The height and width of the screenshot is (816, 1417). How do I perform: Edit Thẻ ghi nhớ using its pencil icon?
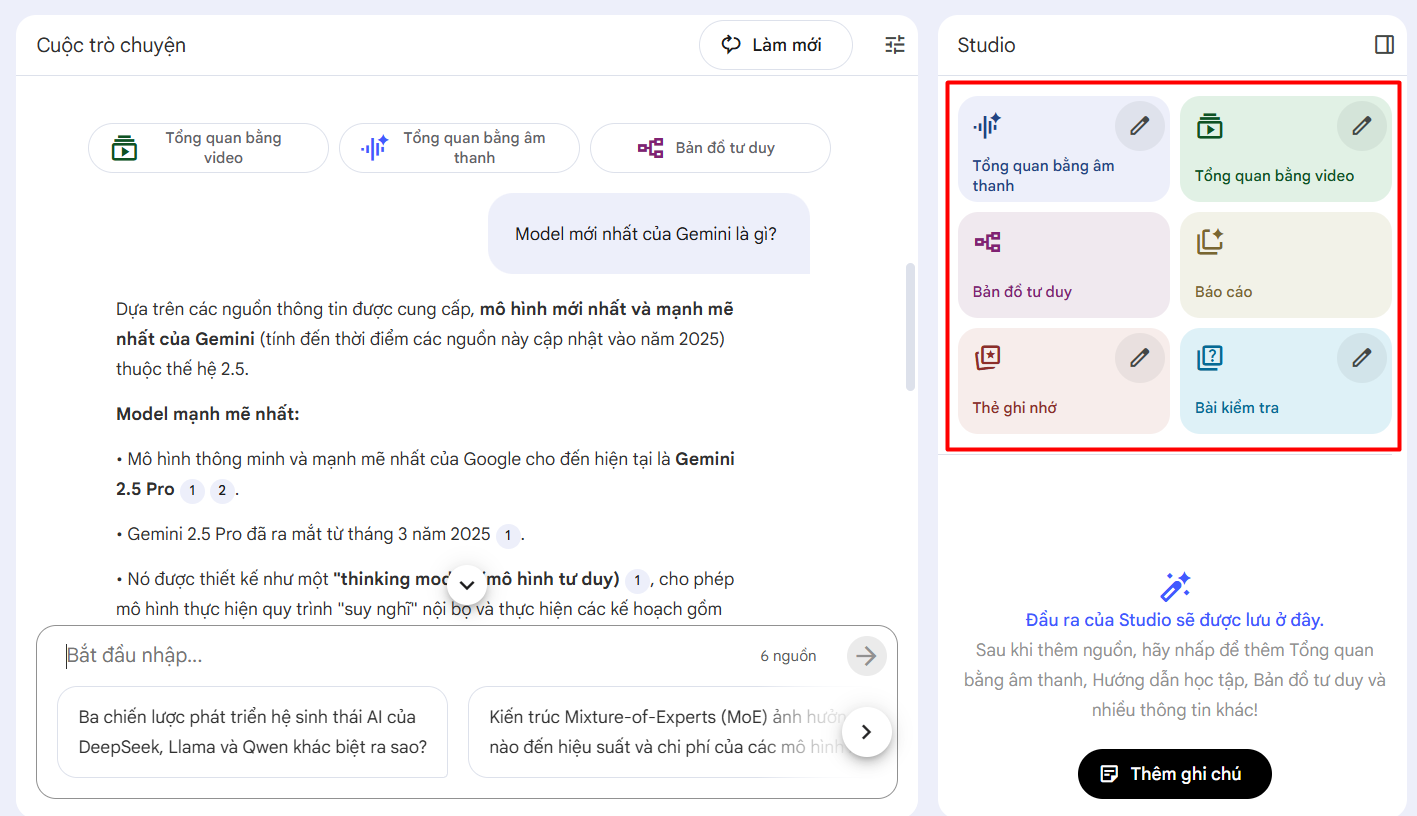click(1139, 357)
